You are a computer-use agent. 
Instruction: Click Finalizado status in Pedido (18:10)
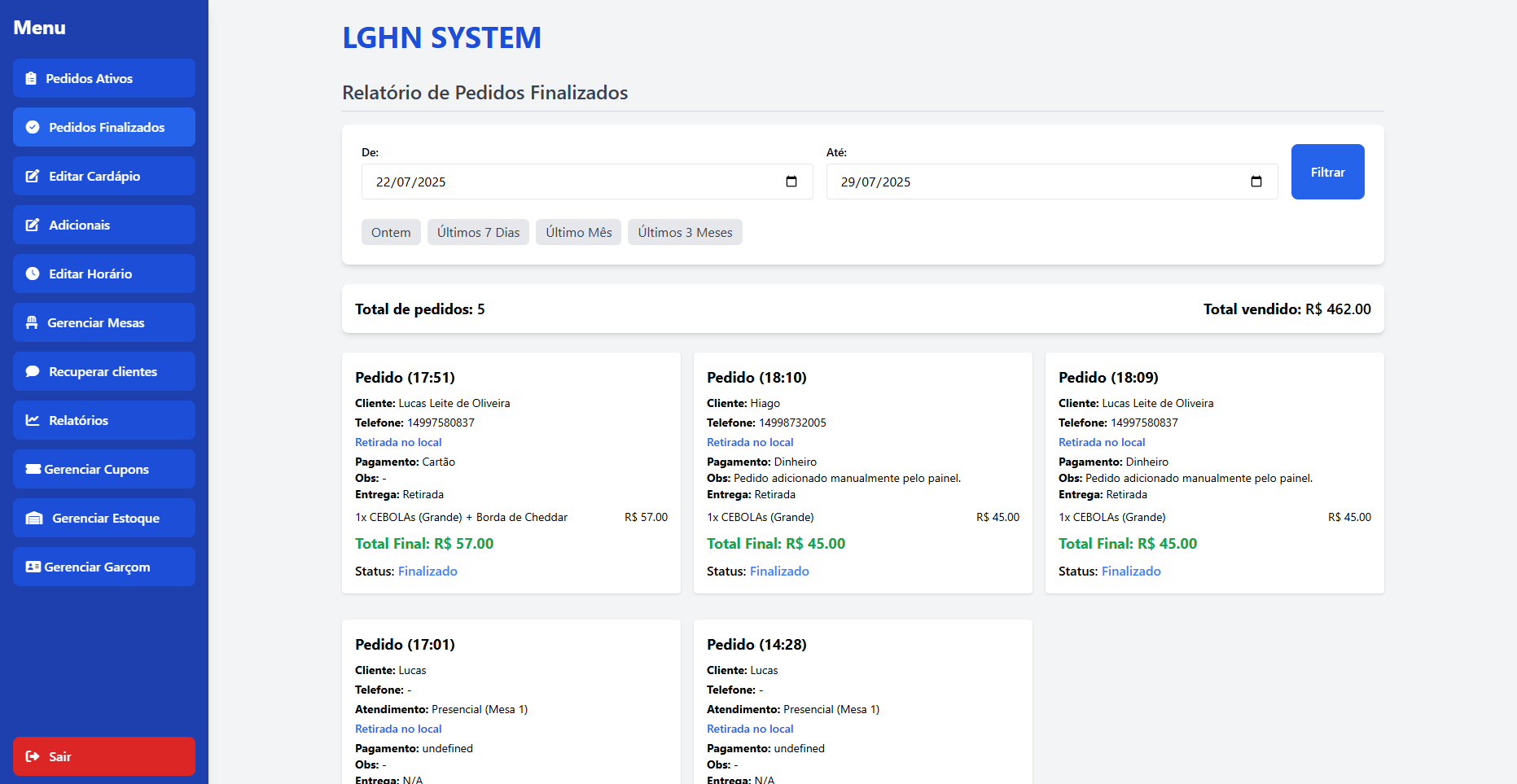(779, 572)
